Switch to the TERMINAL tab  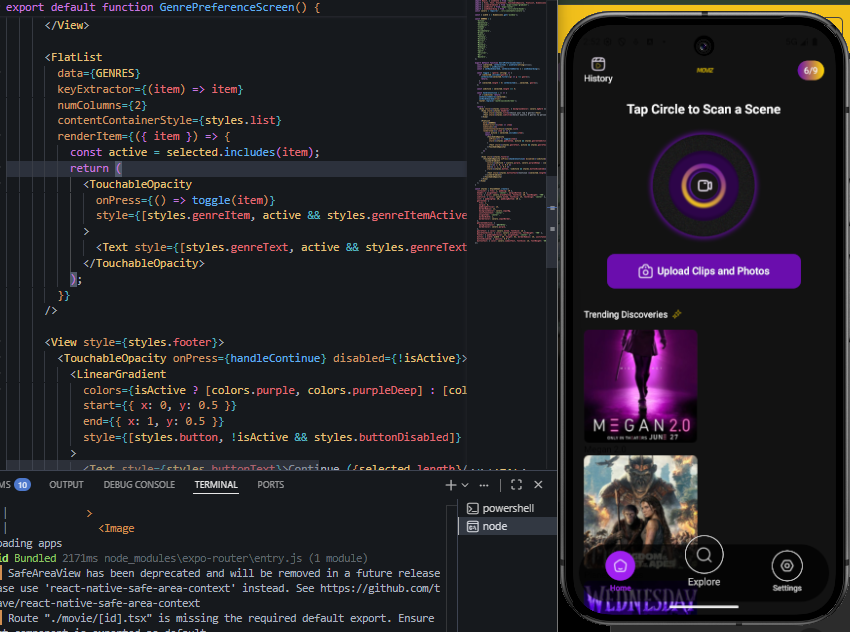click(x=215, y=484)
